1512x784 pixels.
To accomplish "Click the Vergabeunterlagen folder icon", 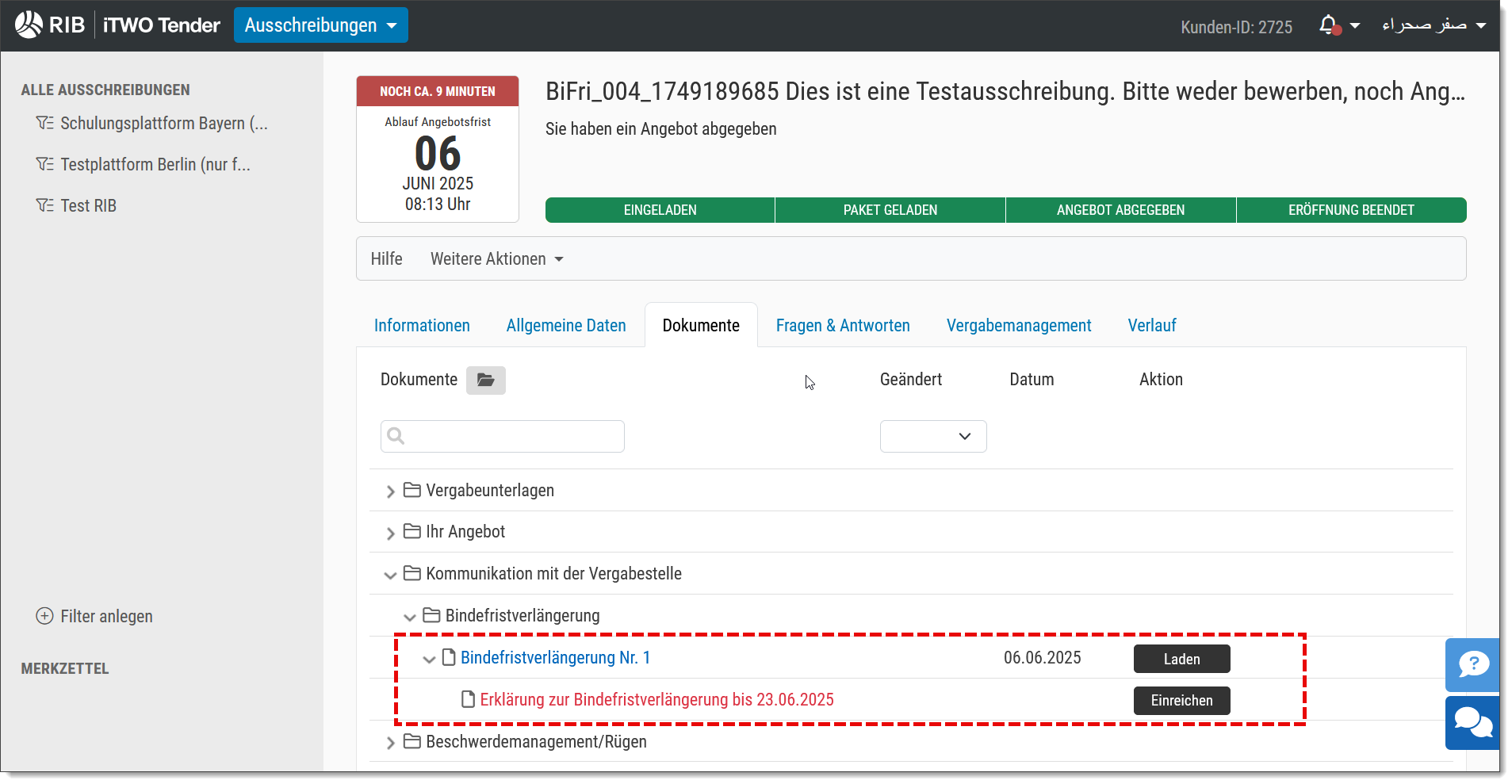I will (x=411, y=490).
